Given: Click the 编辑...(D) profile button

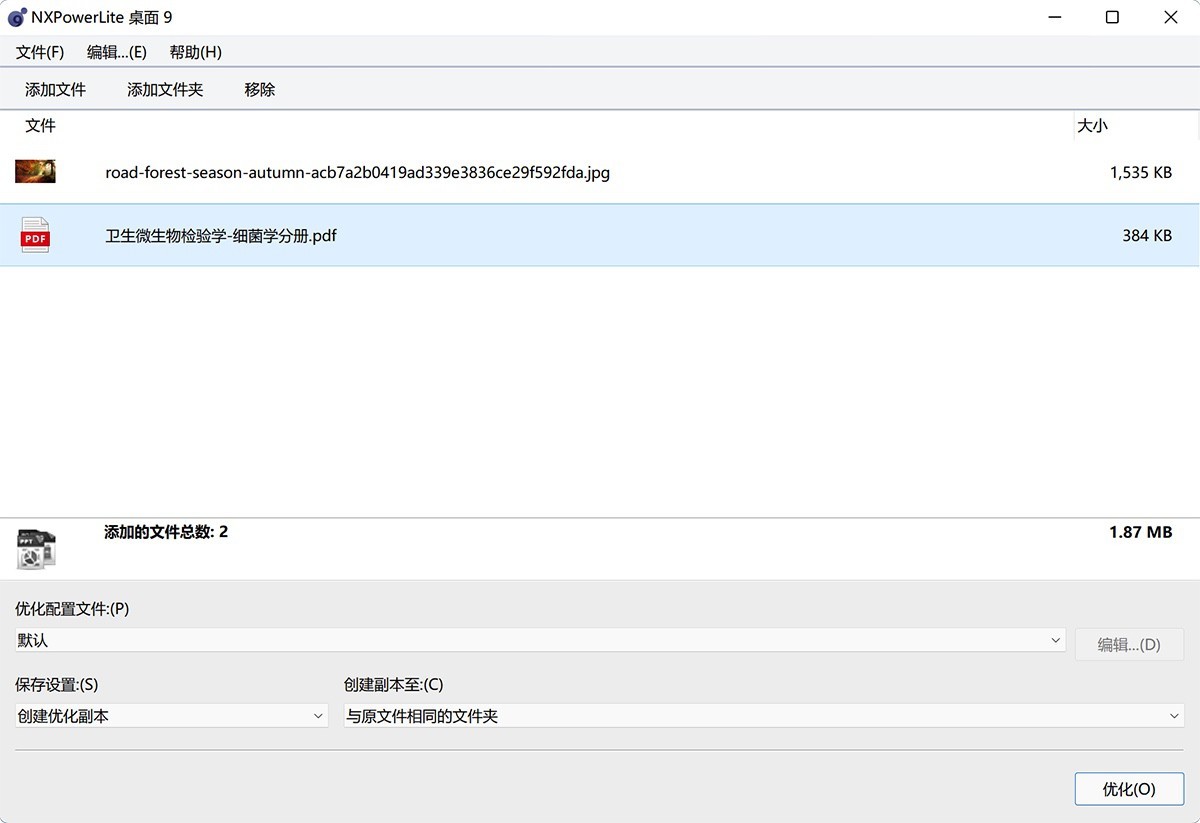Looking at the screenshot, I should click(x=1129, y=645).
